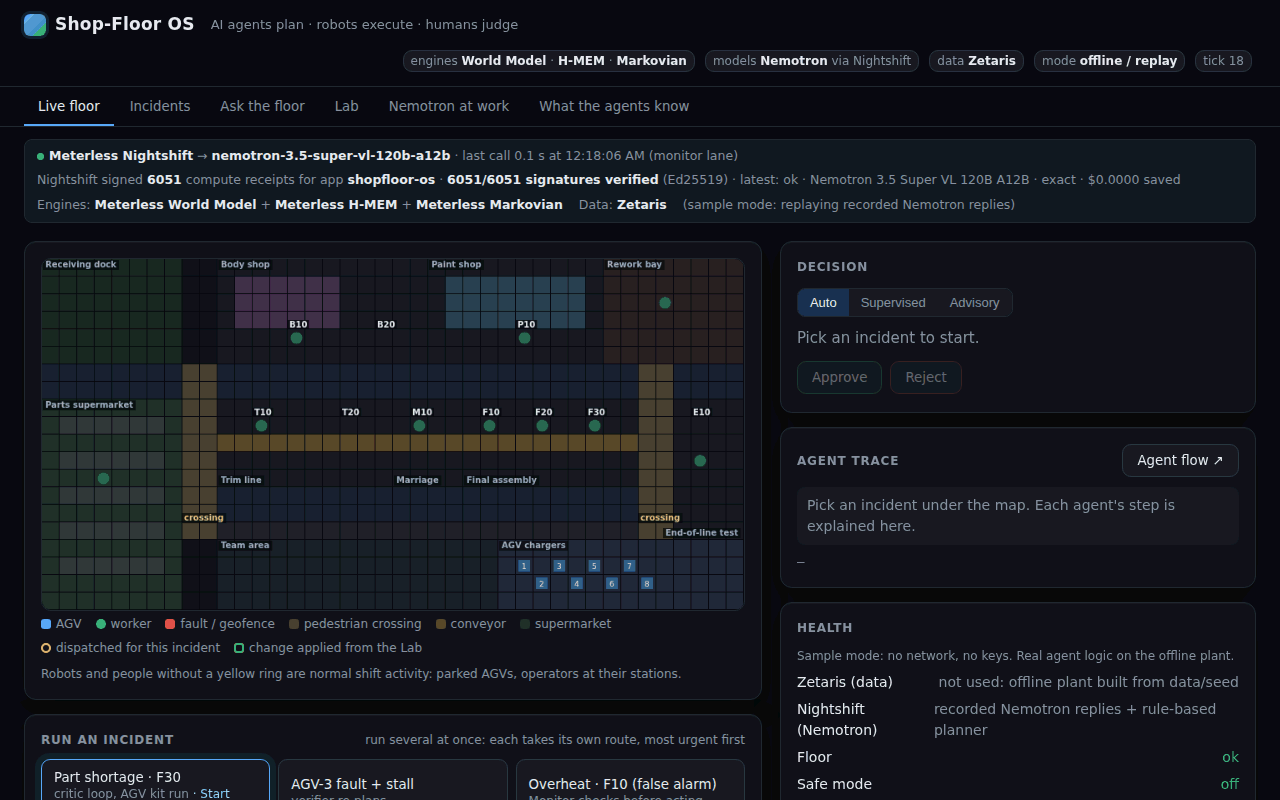1280x800 pixels.
Task: Open the Incidents tab
Action: [160, 106]
